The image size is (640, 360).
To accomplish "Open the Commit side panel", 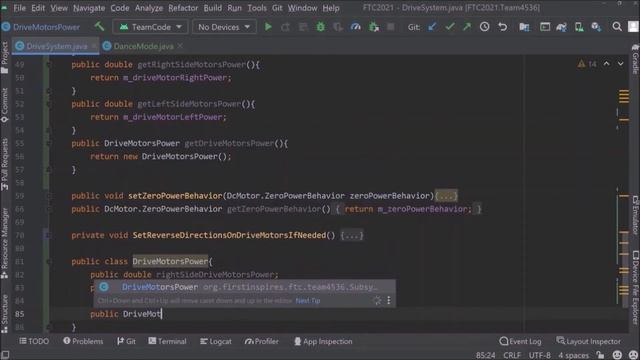I will (x=4, y=105).
